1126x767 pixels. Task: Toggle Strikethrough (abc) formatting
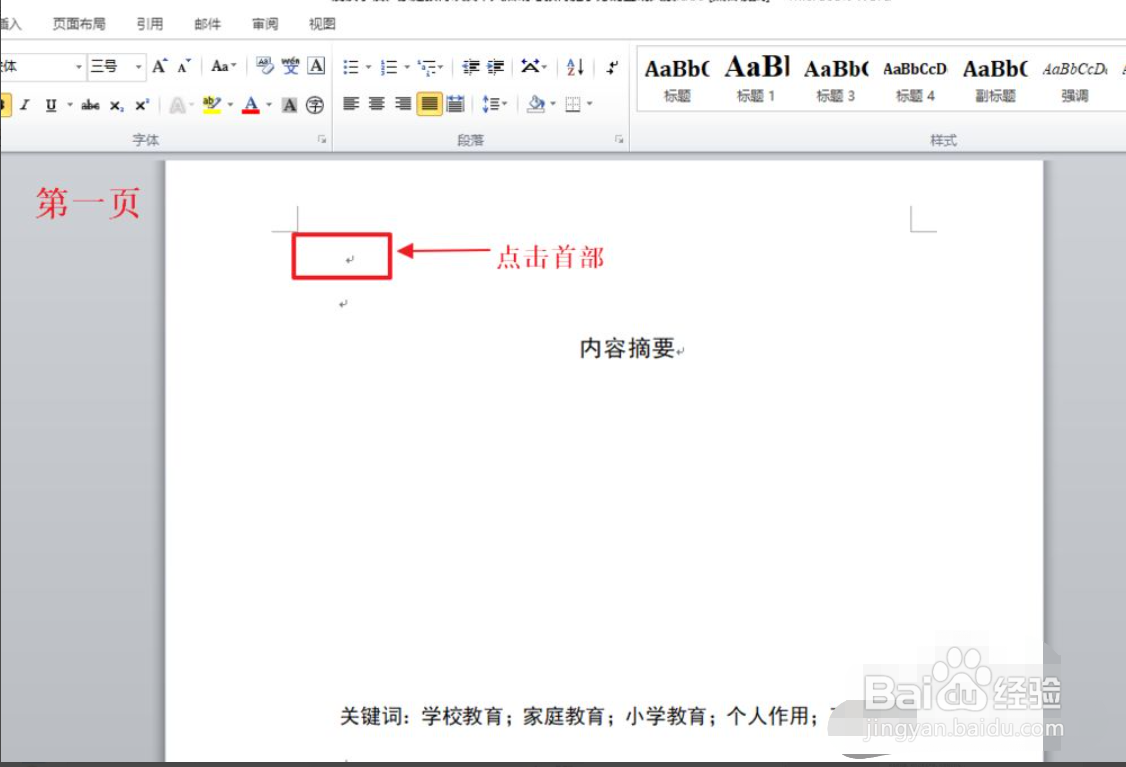pyautogui.click(x=90, y=105)
